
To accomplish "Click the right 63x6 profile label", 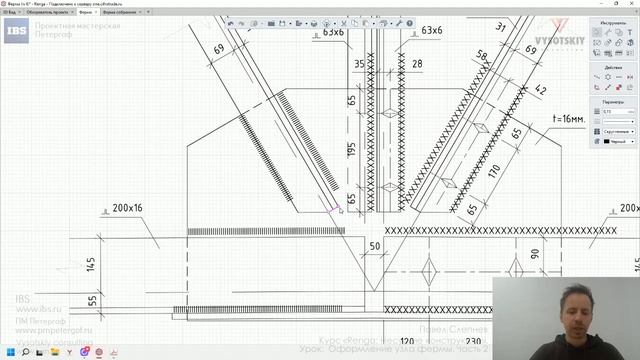I will tap(432, 30).
